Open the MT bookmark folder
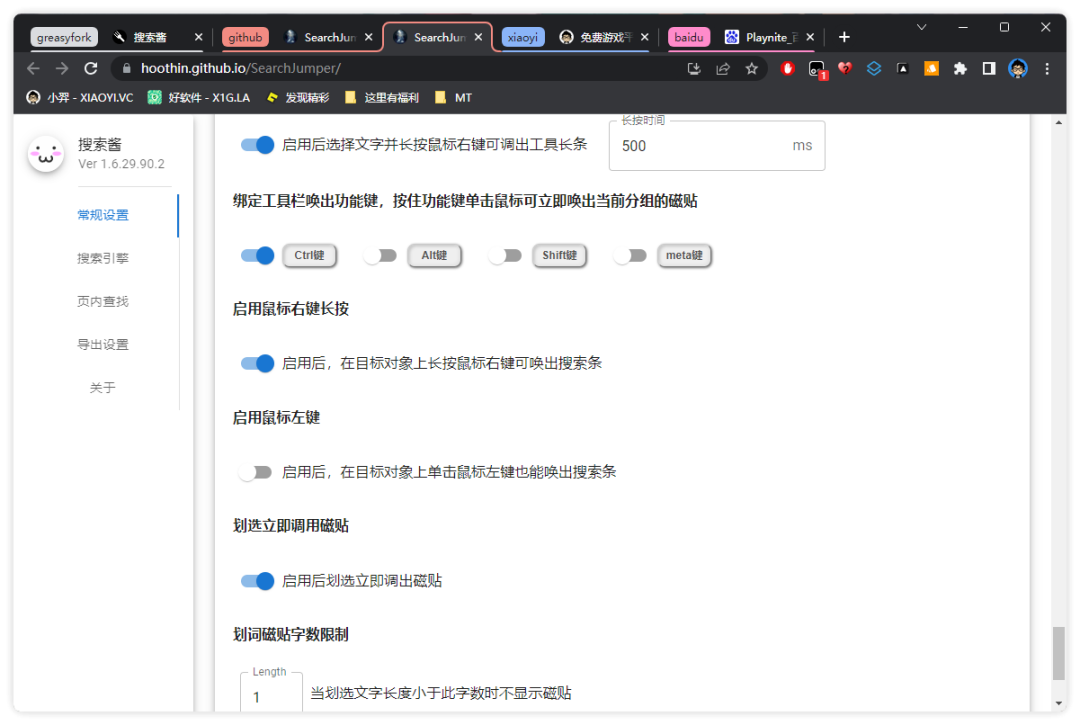The width and height of the screenshot is (1080, 725). pos(453,98)
